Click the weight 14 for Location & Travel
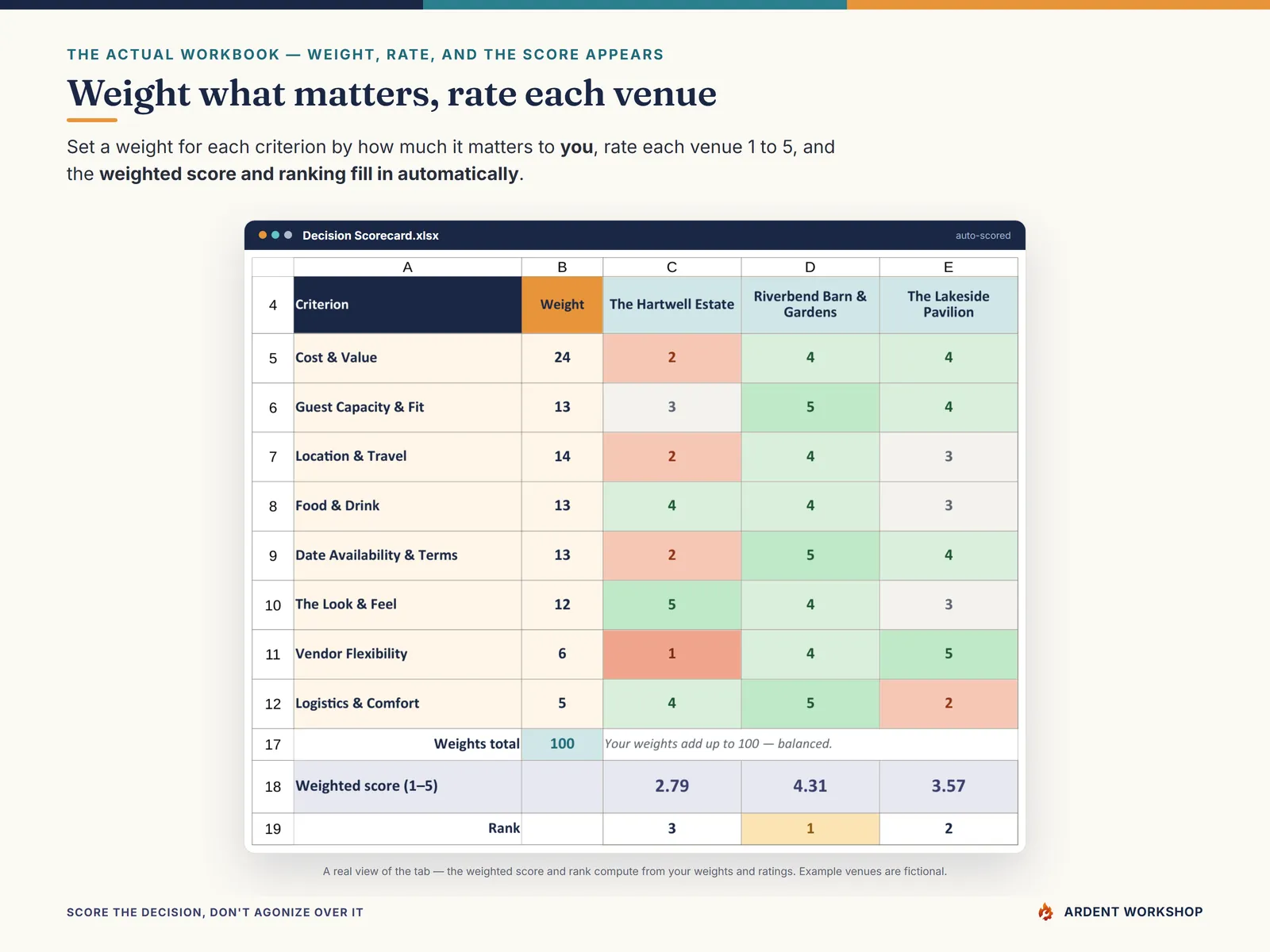 click(562, 456)
